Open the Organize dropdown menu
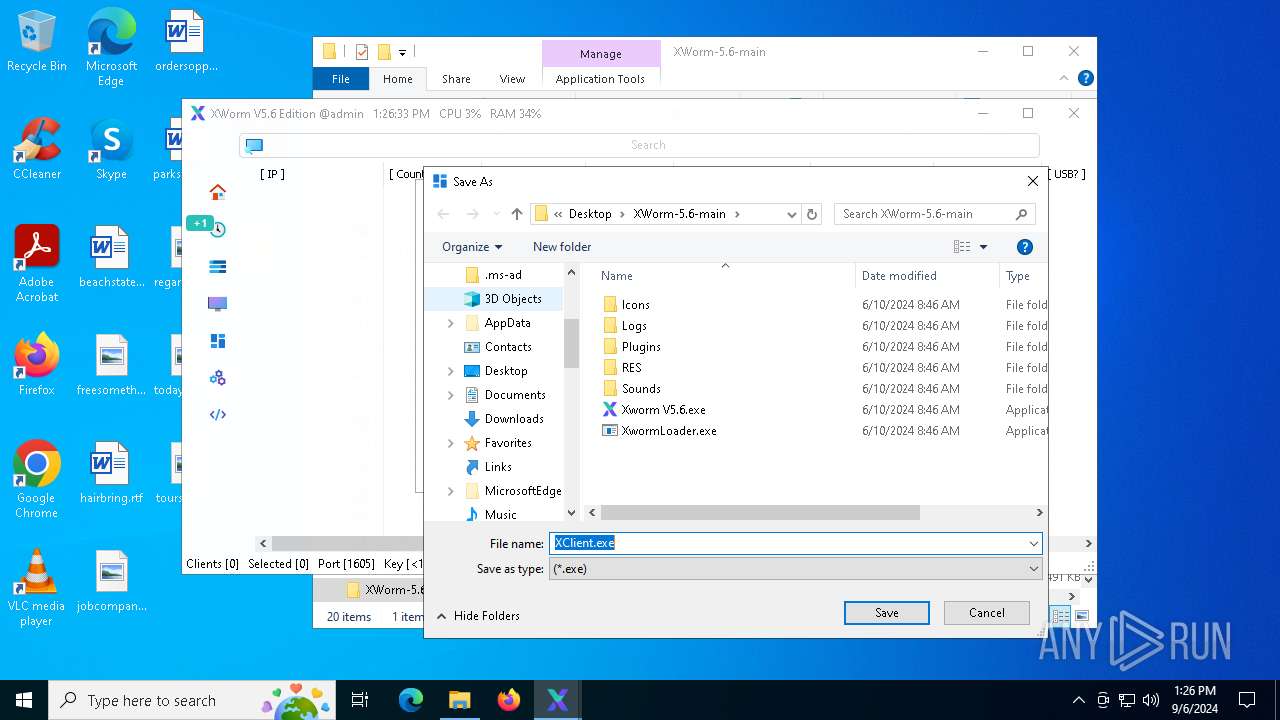Screen dimensions: 1280x720 click(472, 247)
